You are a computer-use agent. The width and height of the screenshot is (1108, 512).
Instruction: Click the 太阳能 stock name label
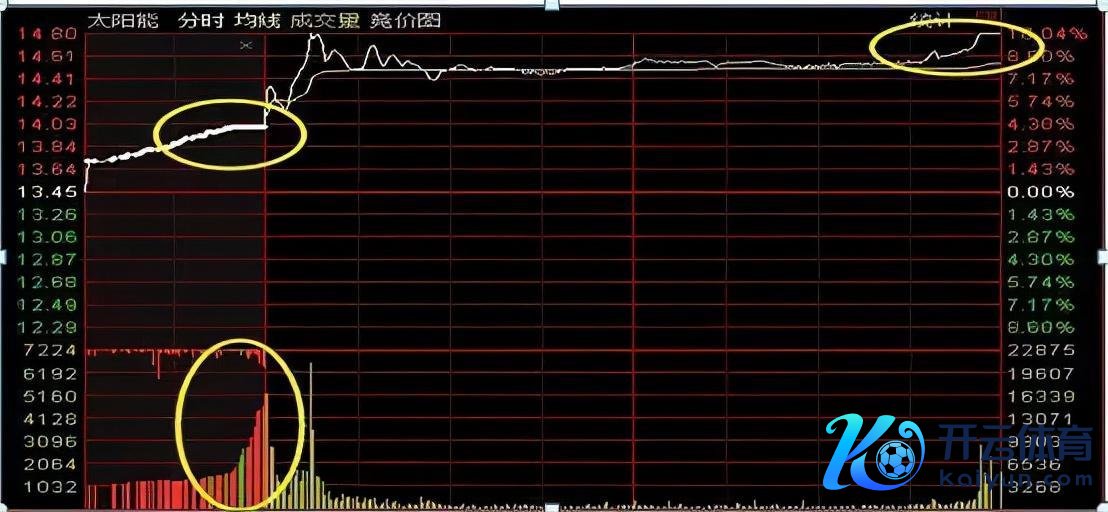(123, 20)
